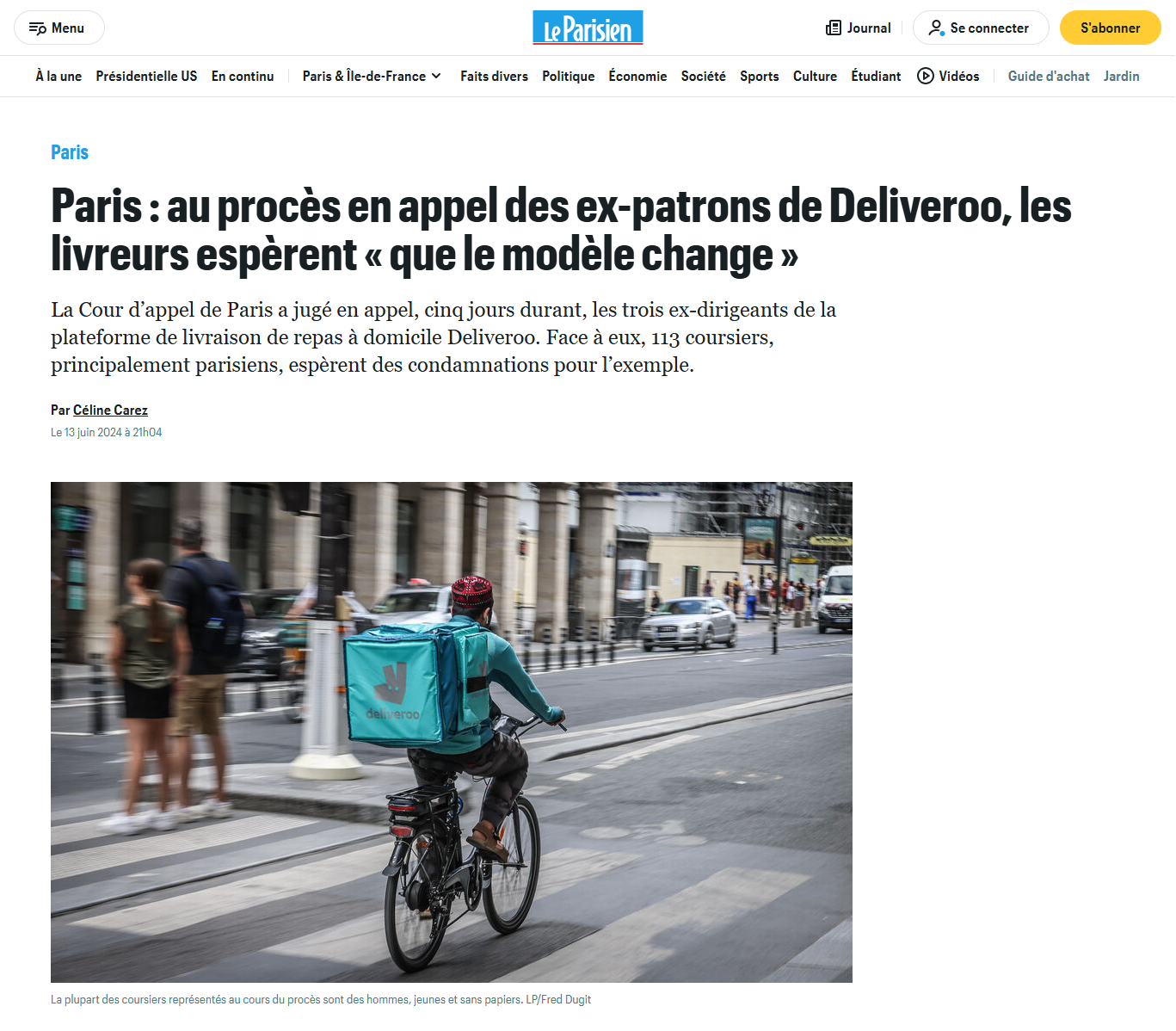Open the hamburger Menu icon
Viewport: 1176px width, 1031px height.
tap(37, 28)
